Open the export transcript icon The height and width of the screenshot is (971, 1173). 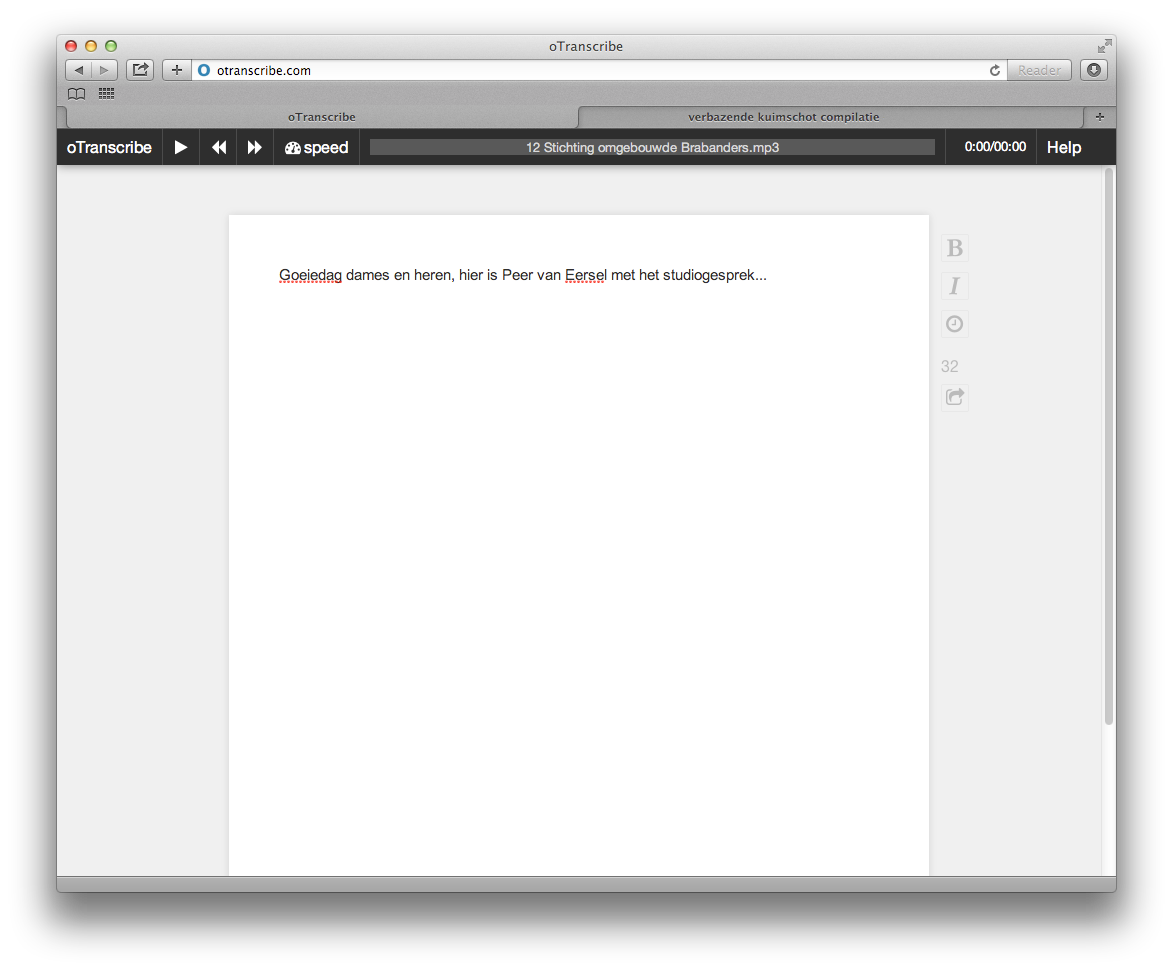click(x=955, y=398)
